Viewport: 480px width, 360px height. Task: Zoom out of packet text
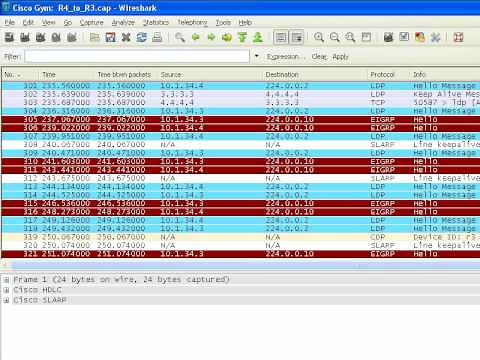pos(335,37)
